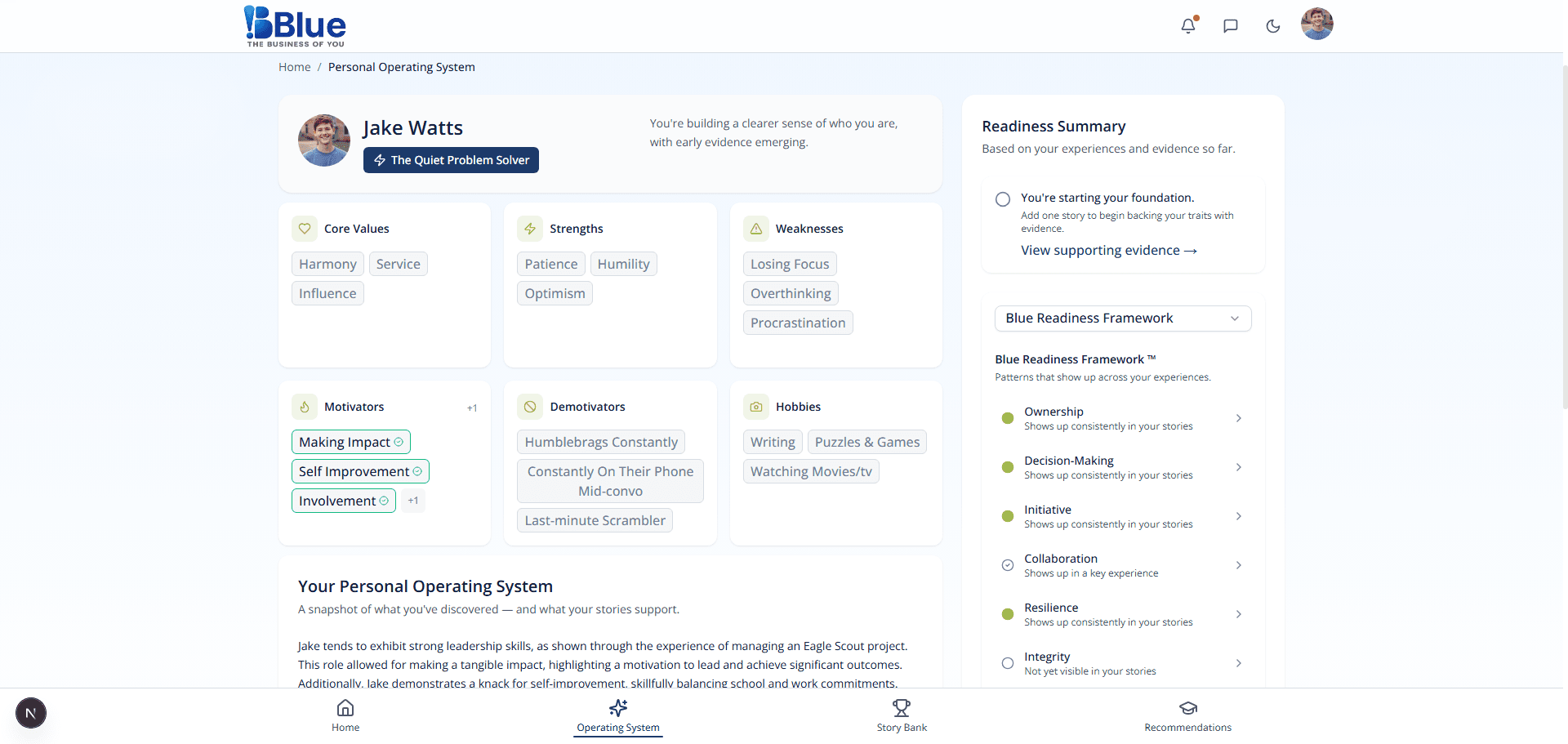
Task: Toggle dark mode moon icon
Action: tap(1273, 25)
